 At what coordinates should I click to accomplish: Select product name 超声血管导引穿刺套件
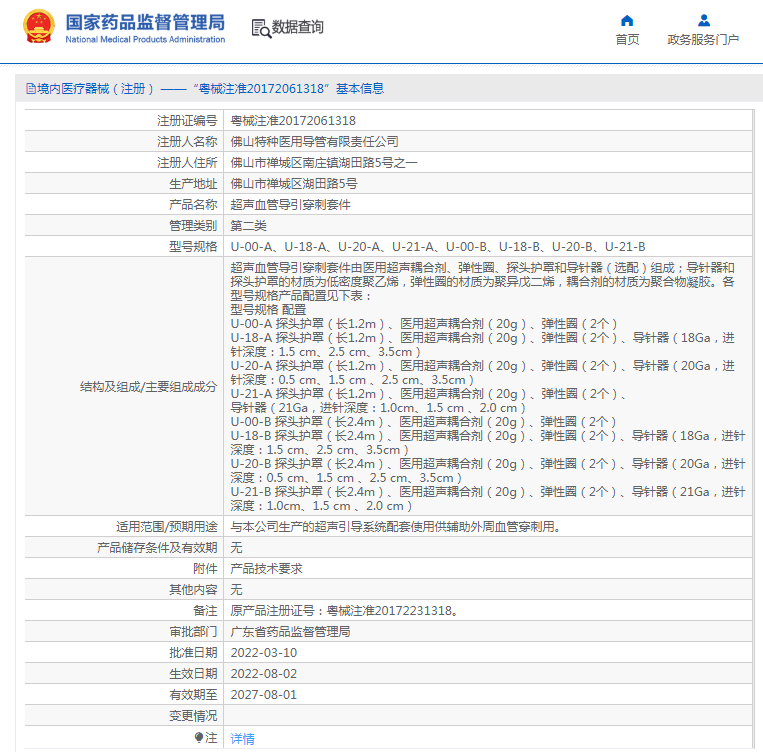(x=291, y=204)
